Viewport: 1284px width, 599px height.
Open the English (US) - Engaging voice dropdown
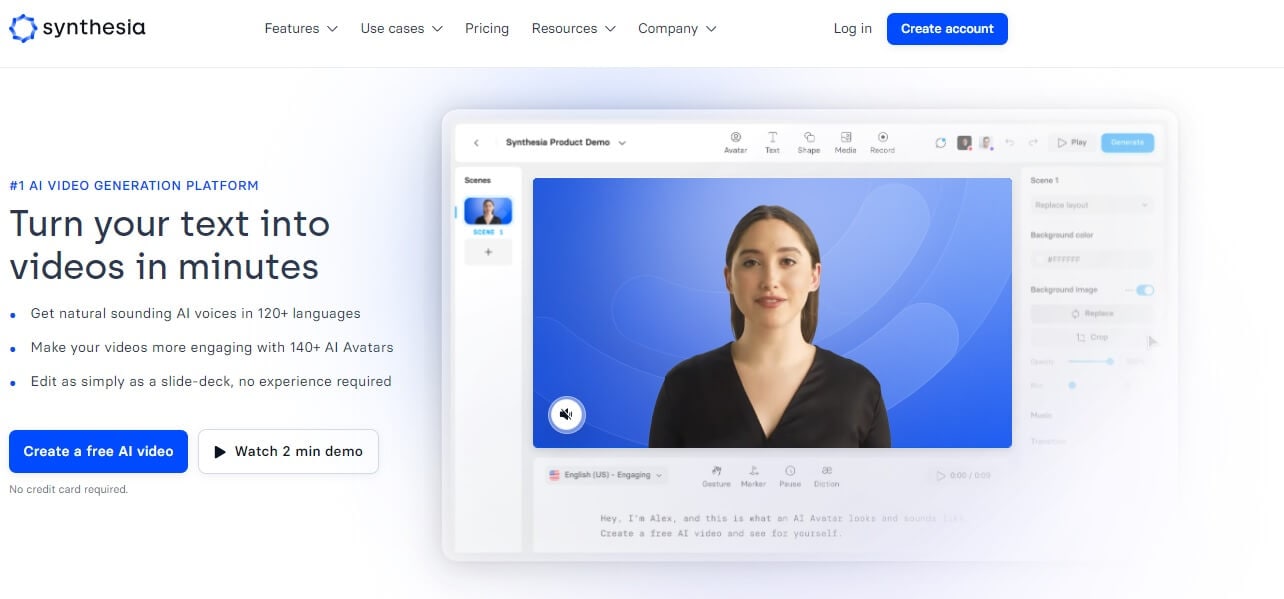(x=606, y=475)
